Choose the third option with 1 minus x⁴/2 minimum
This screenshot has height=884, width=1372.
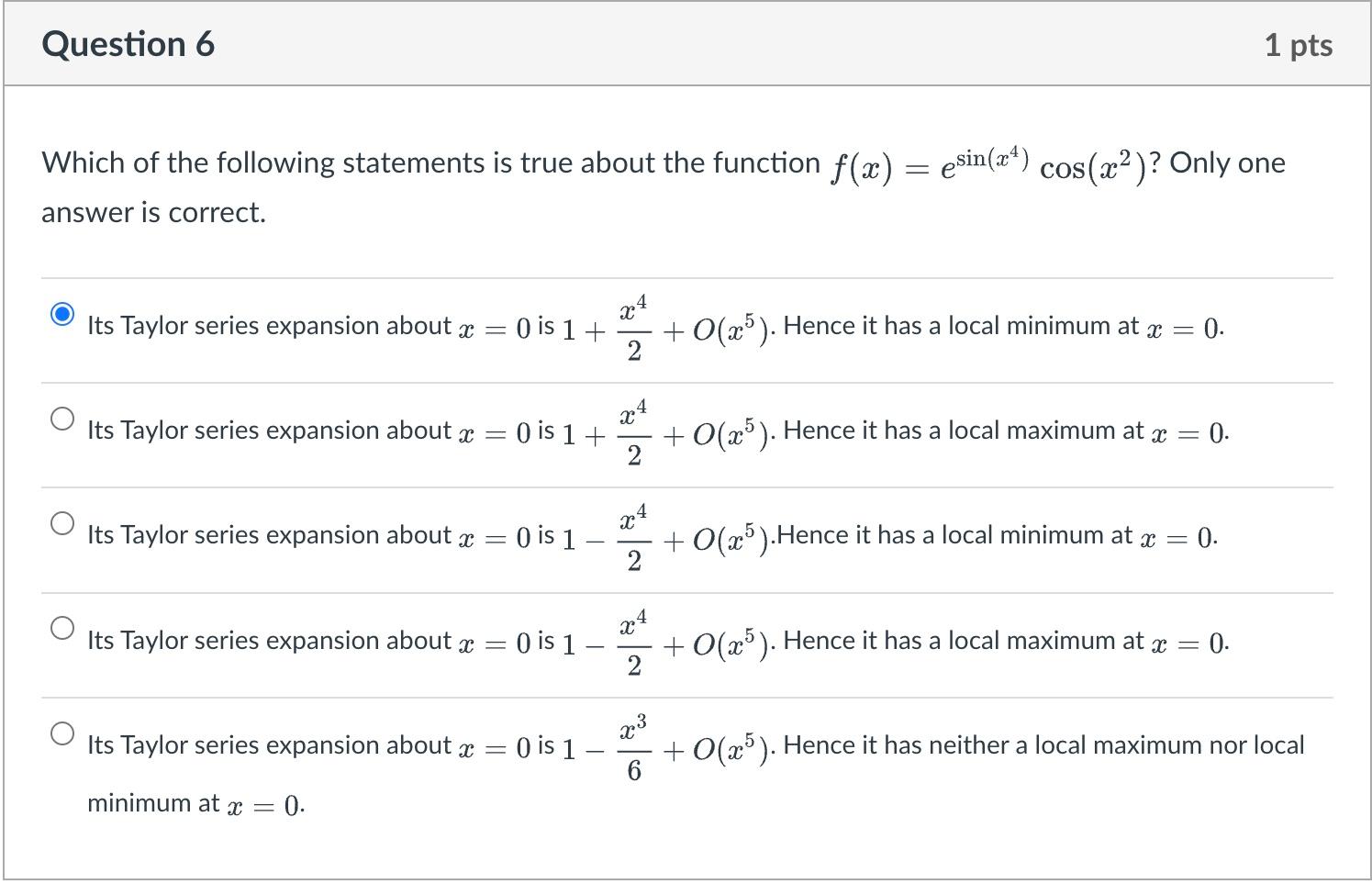61,524
